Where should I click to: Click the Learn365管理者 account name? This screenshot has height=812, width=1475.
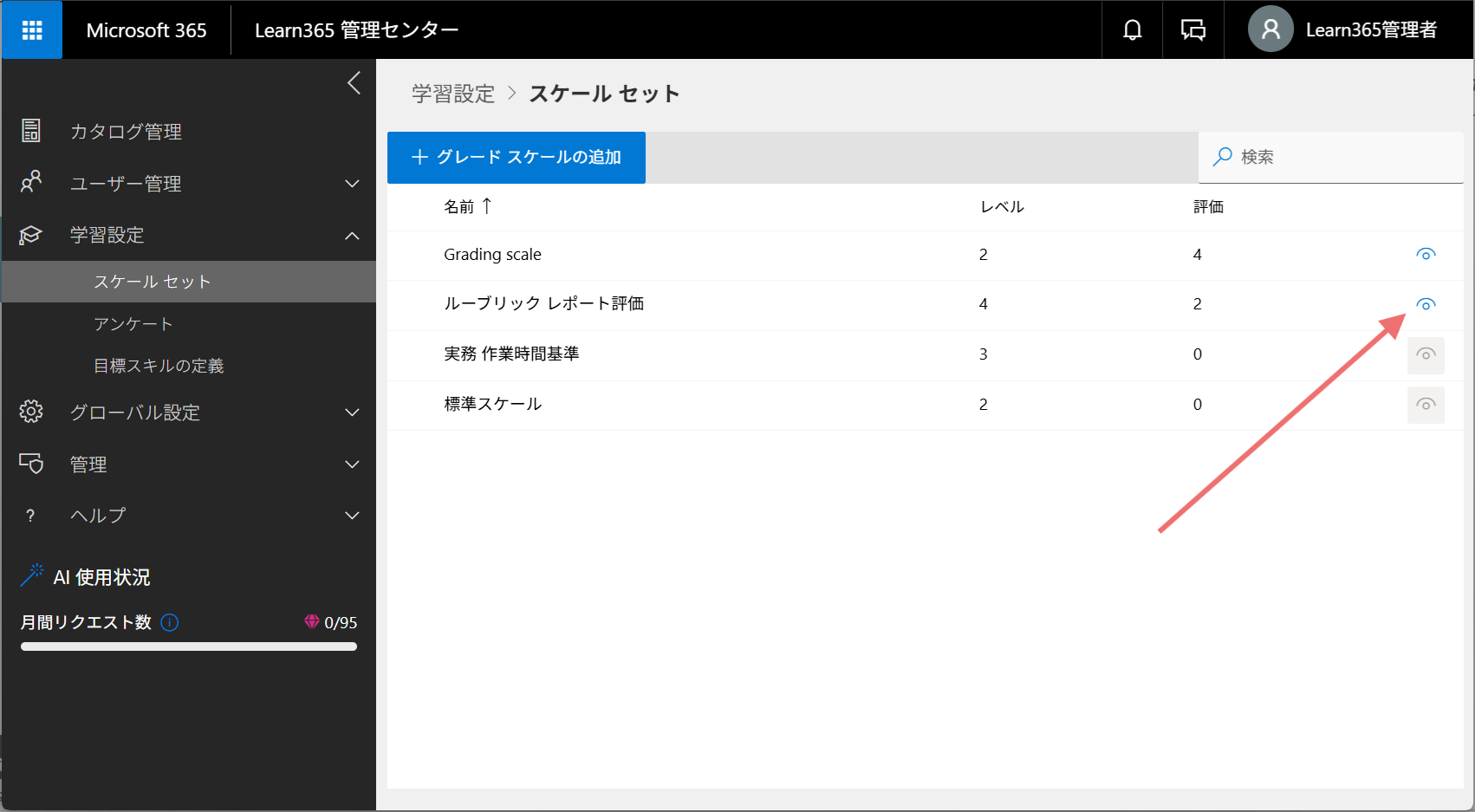1372,30
